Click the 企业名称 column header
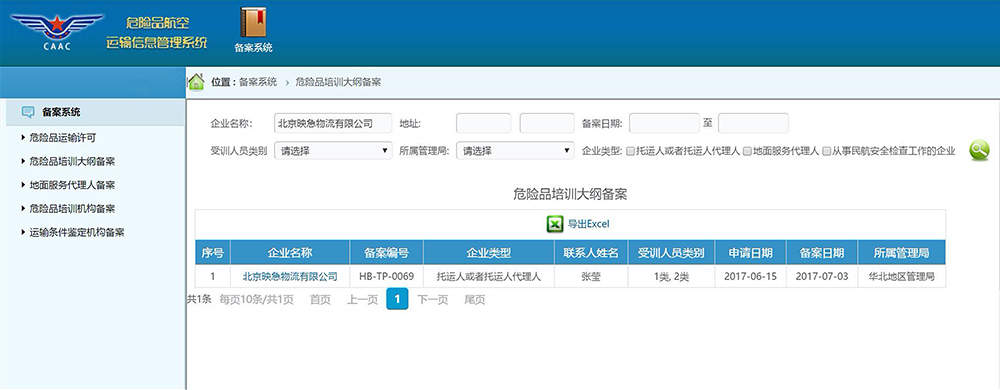Screen dimensions: 1000x390 (x=290, y=252)
